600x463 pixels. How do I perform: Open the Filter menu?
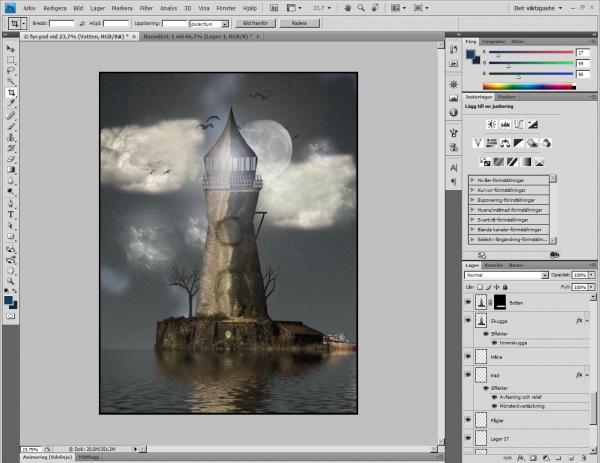pos(146,8)
